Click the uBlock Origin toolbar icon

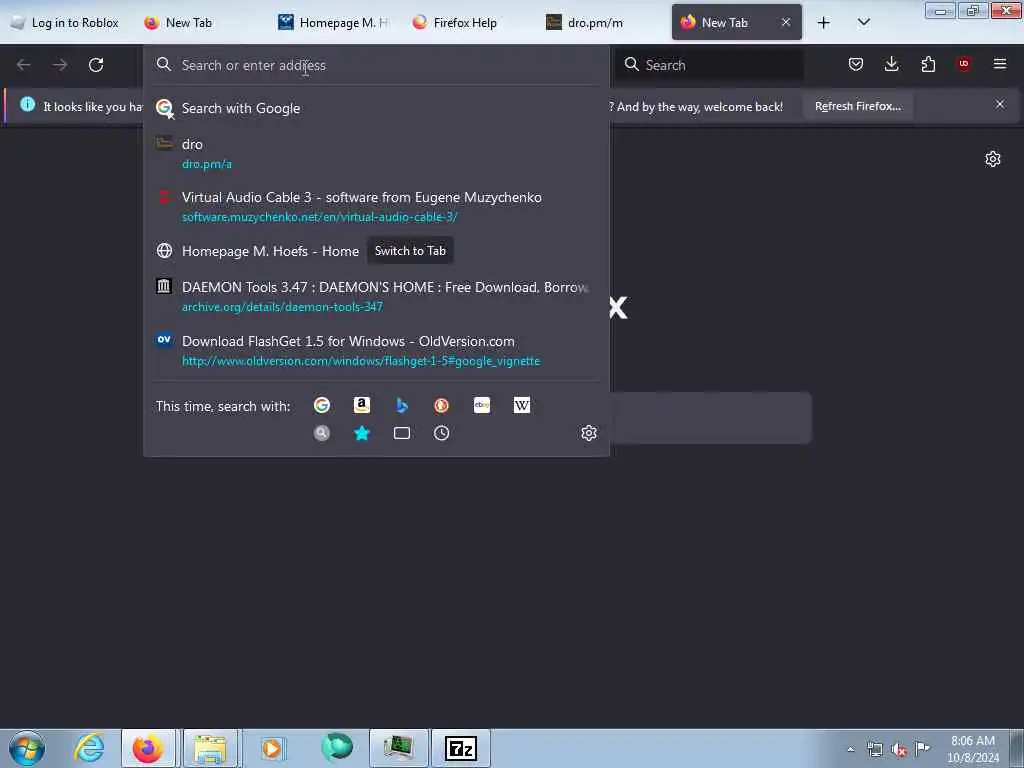pyautogui.click(x=964, y=64)
